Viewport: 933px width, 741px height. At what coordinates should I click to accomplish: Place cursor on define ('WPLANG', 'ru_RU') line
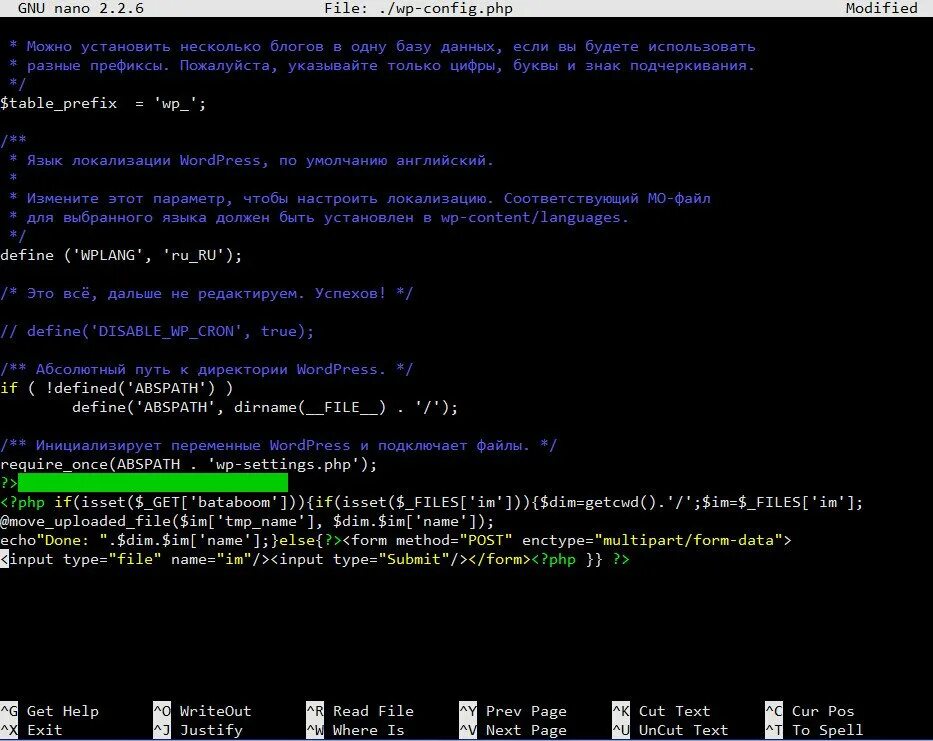coord(121,255)
